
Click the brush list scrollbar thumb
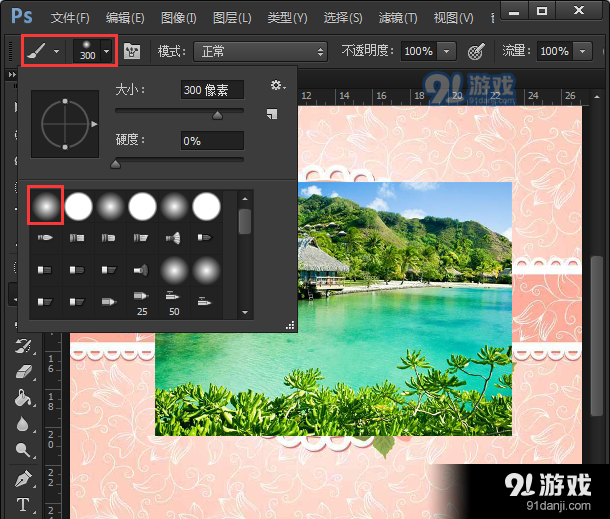pyautogui.click(x=245, y=222)
